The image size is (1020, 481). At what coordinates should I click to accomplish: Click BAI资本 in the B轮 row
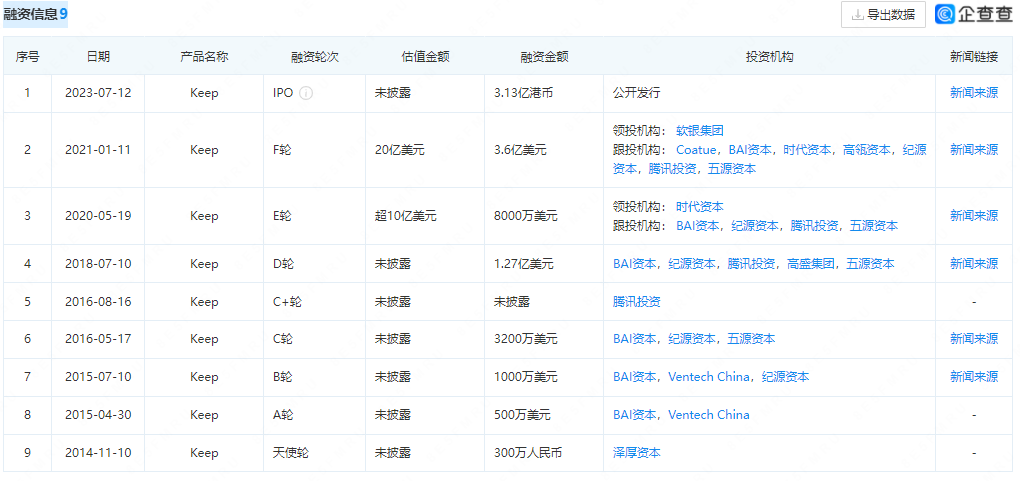click(634, 376)
